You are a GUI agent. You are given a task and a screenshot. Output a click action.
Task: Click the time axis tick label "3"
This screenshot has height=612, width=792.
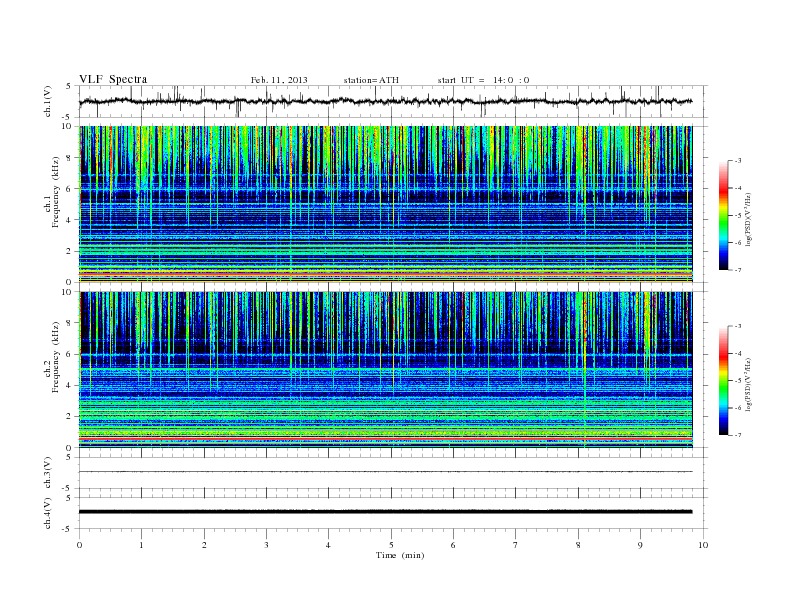pyautogui.click(x=266, y=545)
